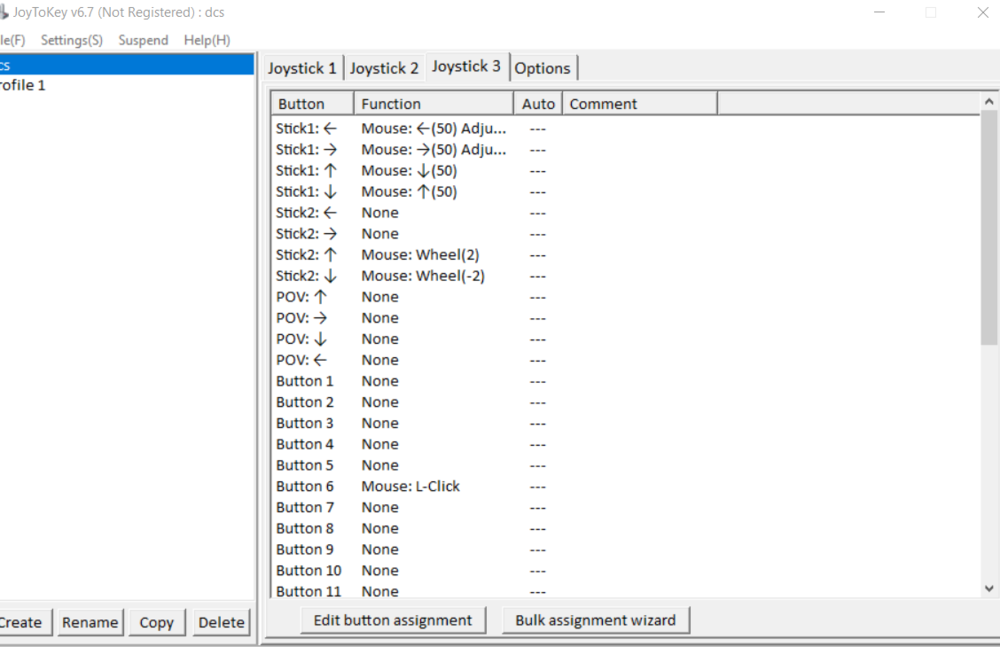Select Button 6 Mouse L-Click row
This screenshot has height=647, width=1000.
[x=625, y=486]
